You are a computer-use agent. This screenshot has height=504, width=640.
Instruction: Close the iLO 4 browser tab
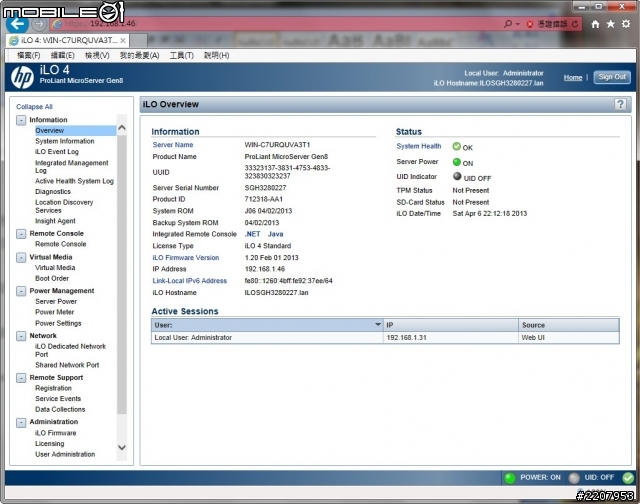(x=122, y=40)
